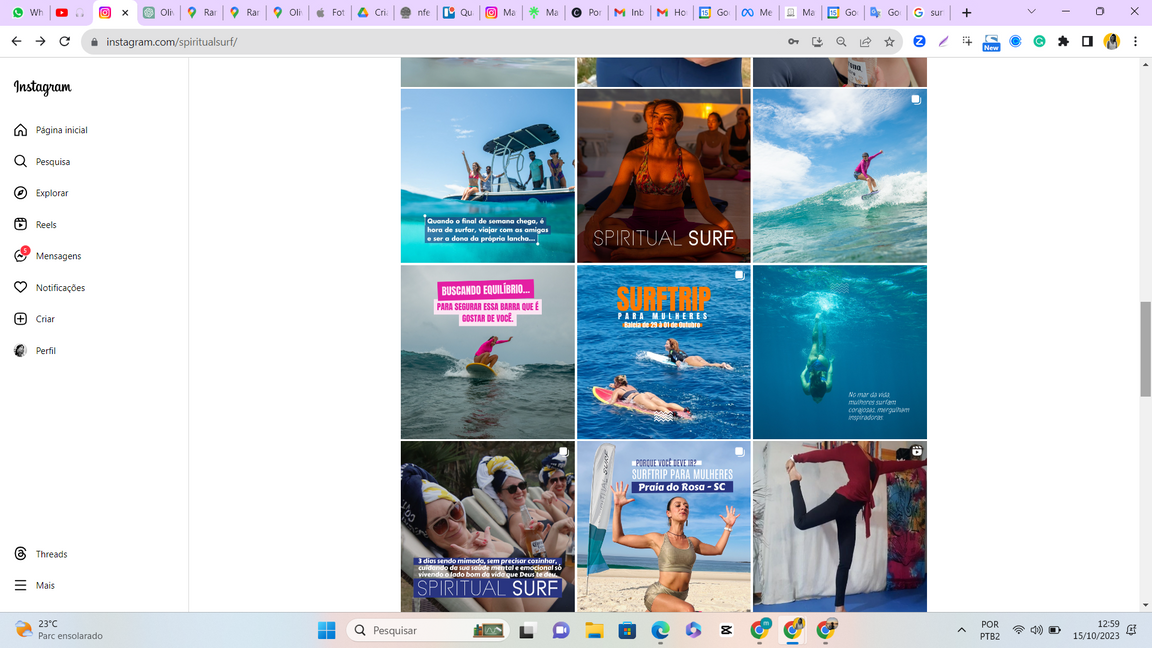Screen dimensions: 1152x648
Task: Toggle the Chrome side panel
Action: click(1087, 42)
